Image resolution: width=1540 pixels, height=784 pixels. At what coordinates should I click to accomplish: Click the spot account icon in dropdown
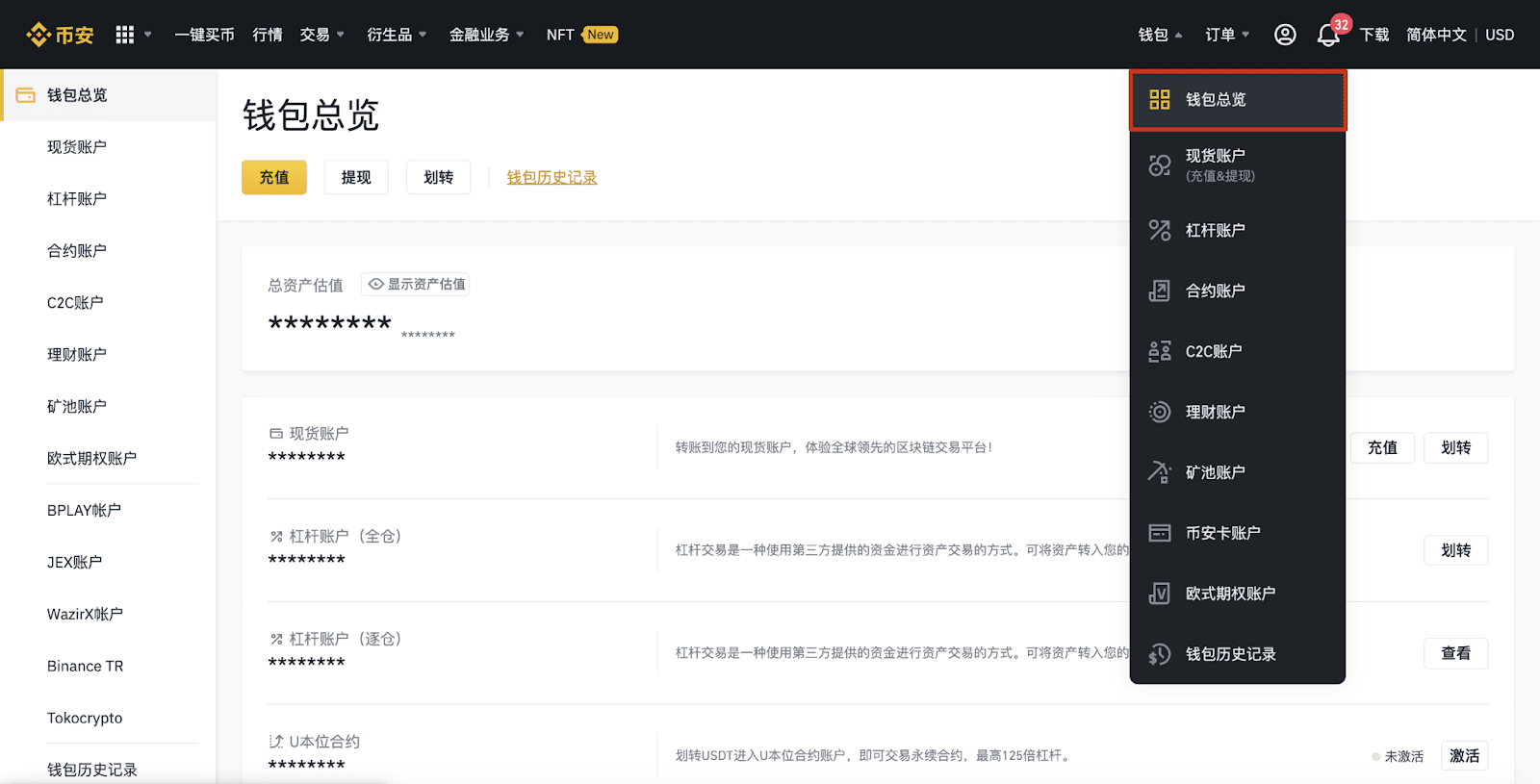(x=1160, y=164)
